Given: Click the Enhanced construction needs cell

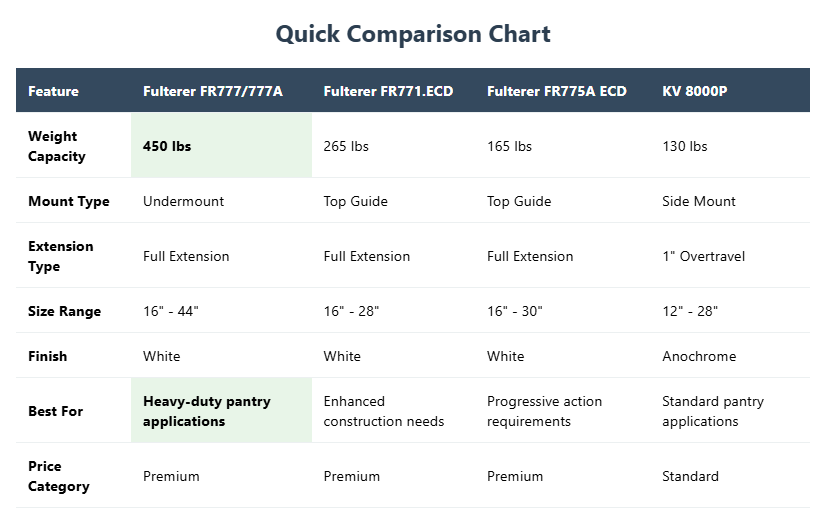Looking at the screenshot, I should pyautogui.click(x=384, y=411).
